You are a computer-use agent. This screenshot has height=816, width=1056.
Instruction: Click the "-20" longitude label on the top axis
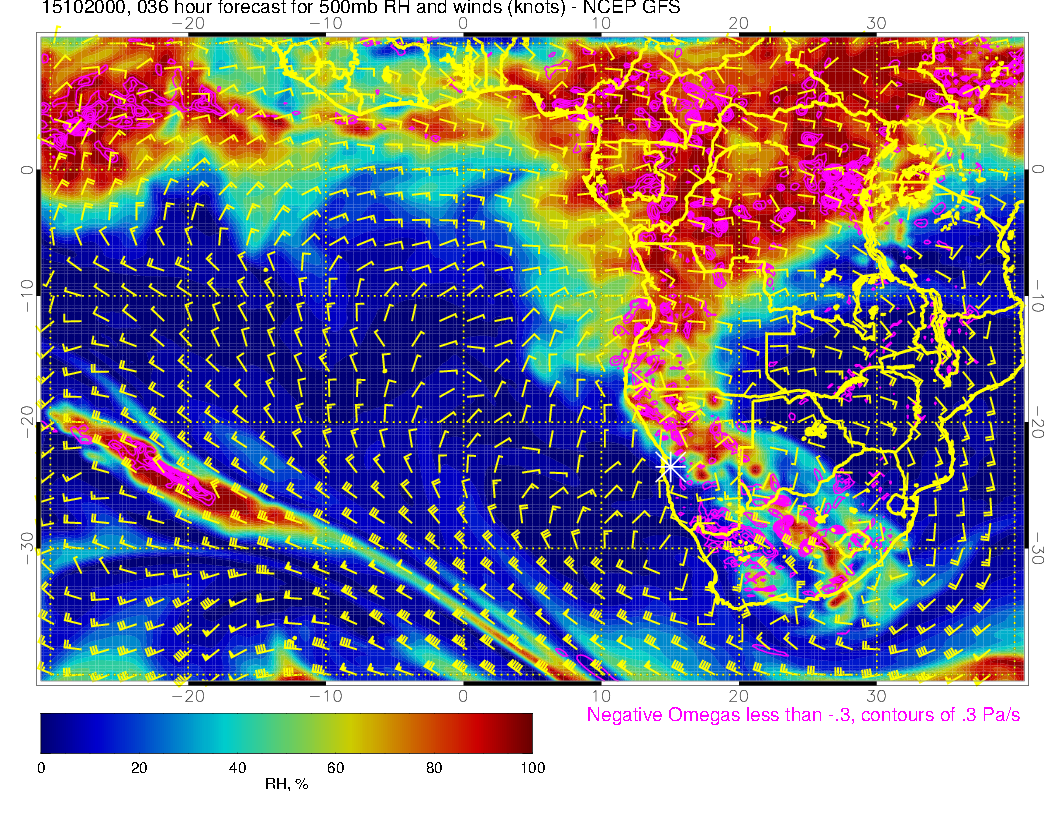pyautogui.click(x=187, y=23)
